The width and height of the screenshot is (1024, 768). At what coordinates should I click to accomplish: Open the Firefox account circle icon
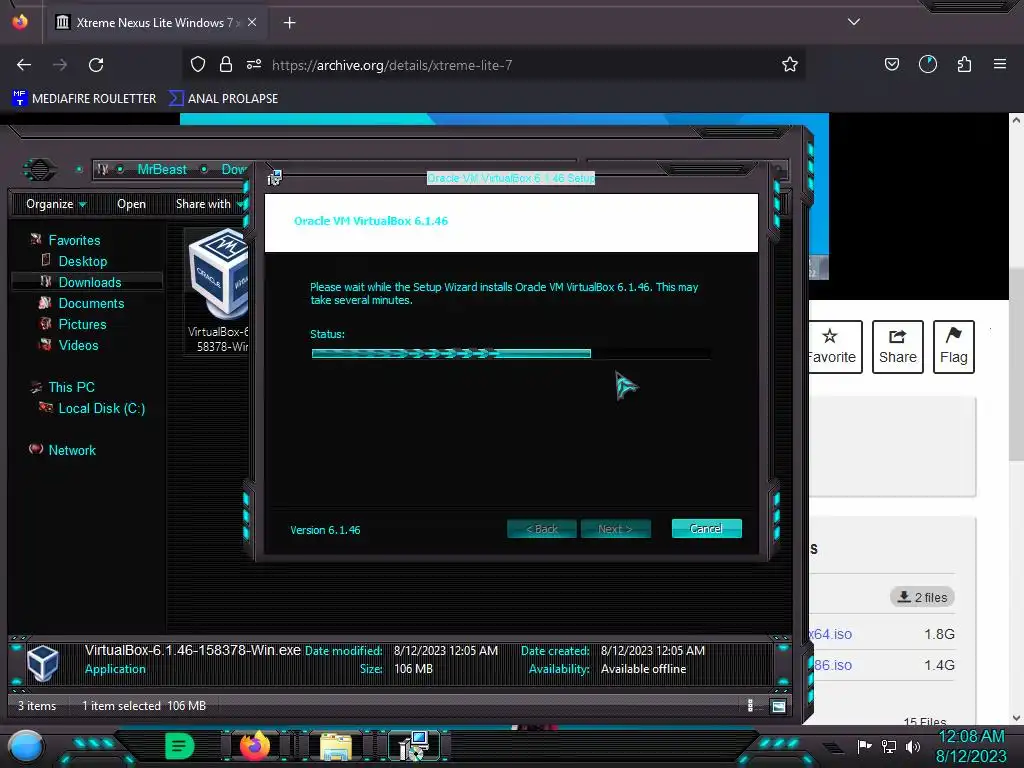pos(928,64)
